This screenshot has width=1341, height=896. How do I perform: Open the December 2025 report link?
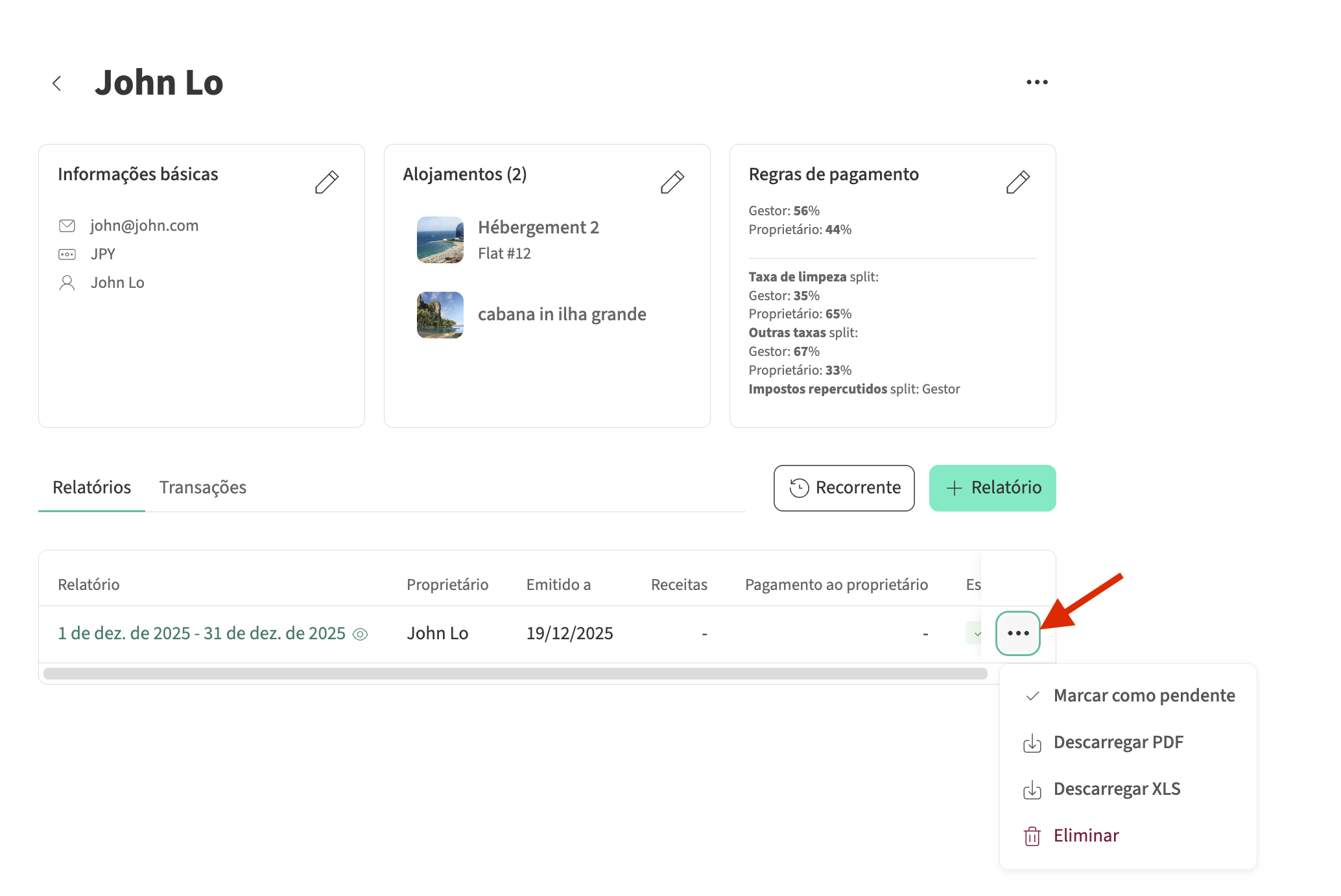click(x=201, y=633)
